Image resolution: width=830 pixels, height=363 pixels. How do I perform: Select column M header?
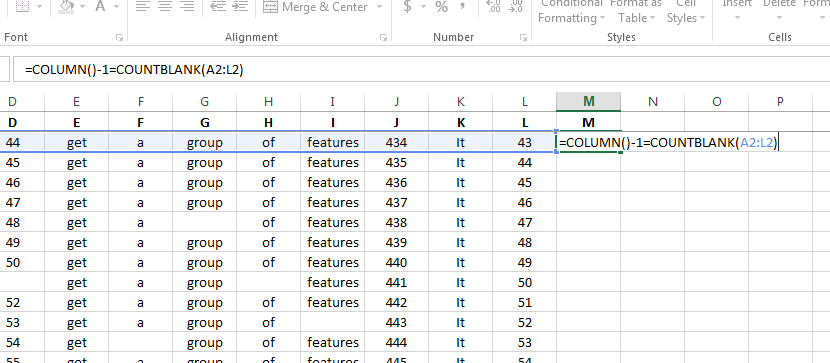[x=588, y=102]
